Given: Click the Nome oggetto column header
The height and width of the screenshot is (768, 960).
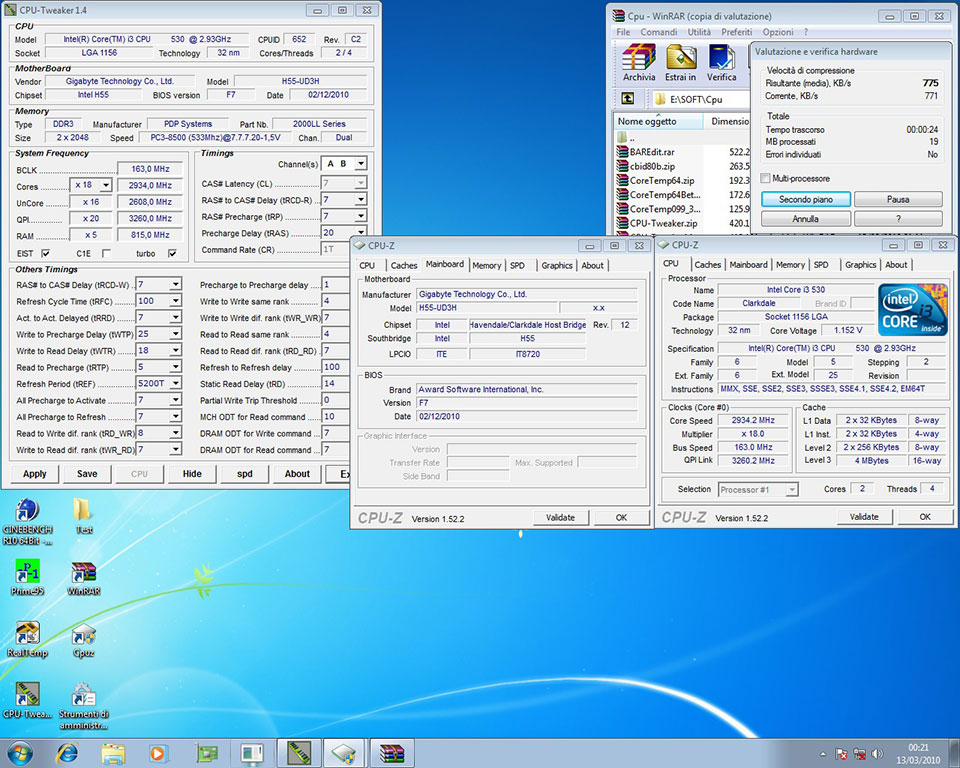Looking at the screenshot, I should (659, 121).
